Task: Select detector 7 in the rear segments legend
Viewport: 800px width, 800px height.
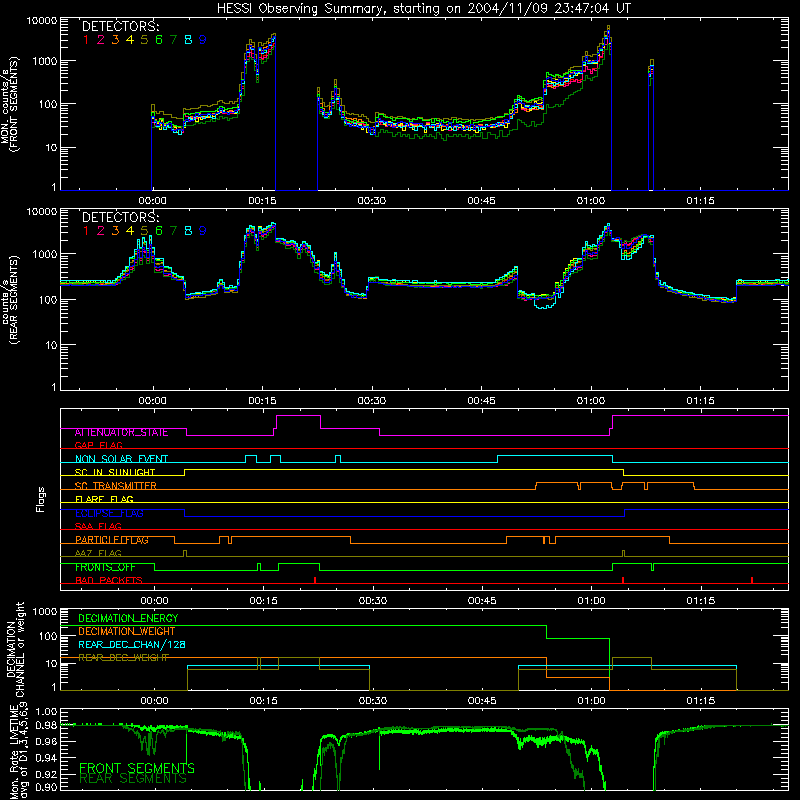Action: pyautogui.click(x=173, y=231)
